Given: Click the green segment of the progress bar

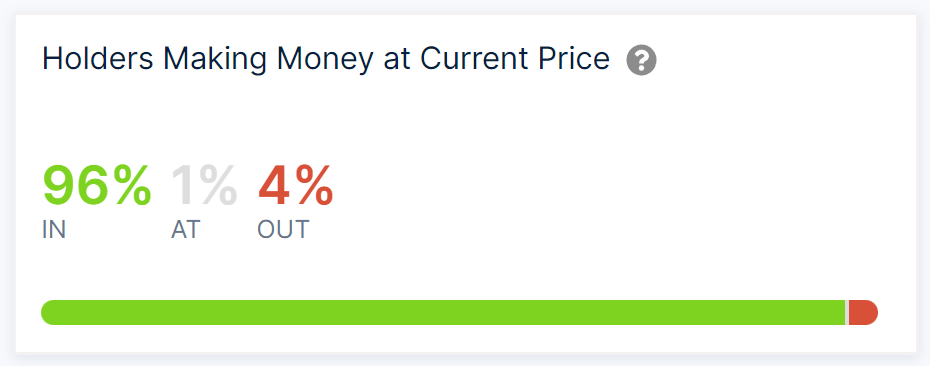Looking at the screenshot, I should point(443,313).
